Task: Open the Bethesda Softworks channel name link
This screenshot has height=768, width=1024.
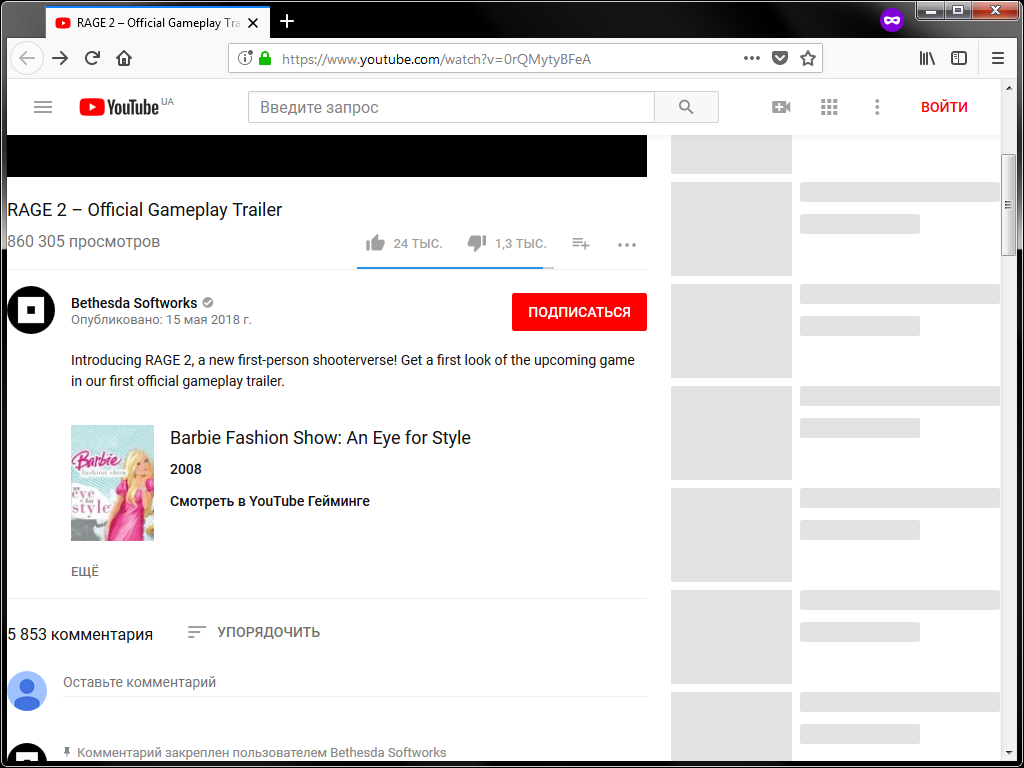Action: click(134, 303)
